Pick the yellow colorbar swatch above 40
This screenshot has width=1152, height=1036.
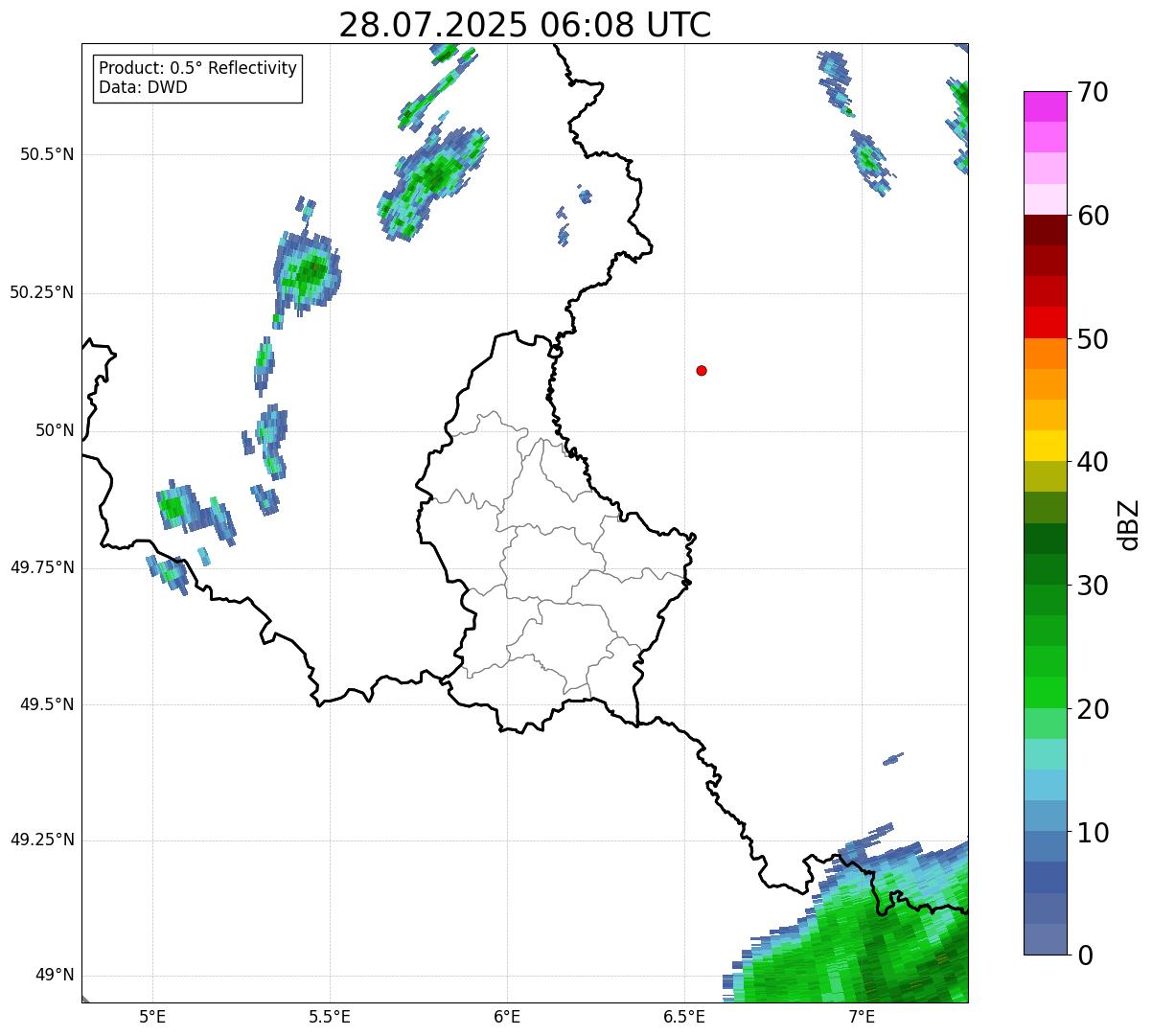[x=1045, y=446]
